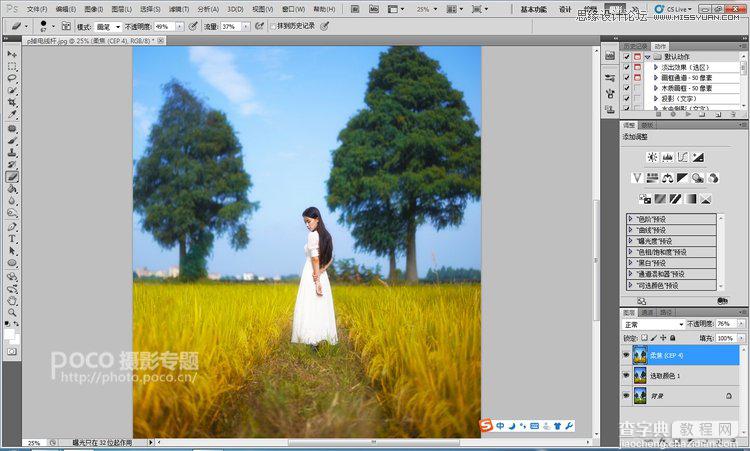Open the 流量 slider arrow in options bar
The width and height of the screenshot is (750, 451).
[x=246, y=27]
